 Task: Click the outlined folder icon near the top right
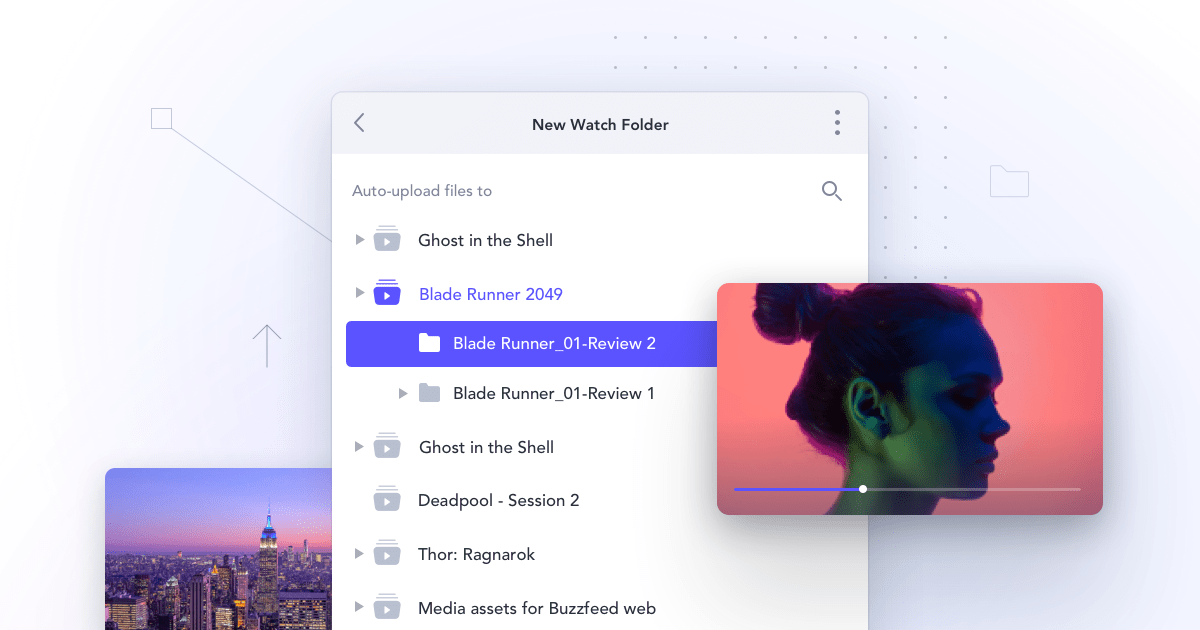(x=1009, y=181)
